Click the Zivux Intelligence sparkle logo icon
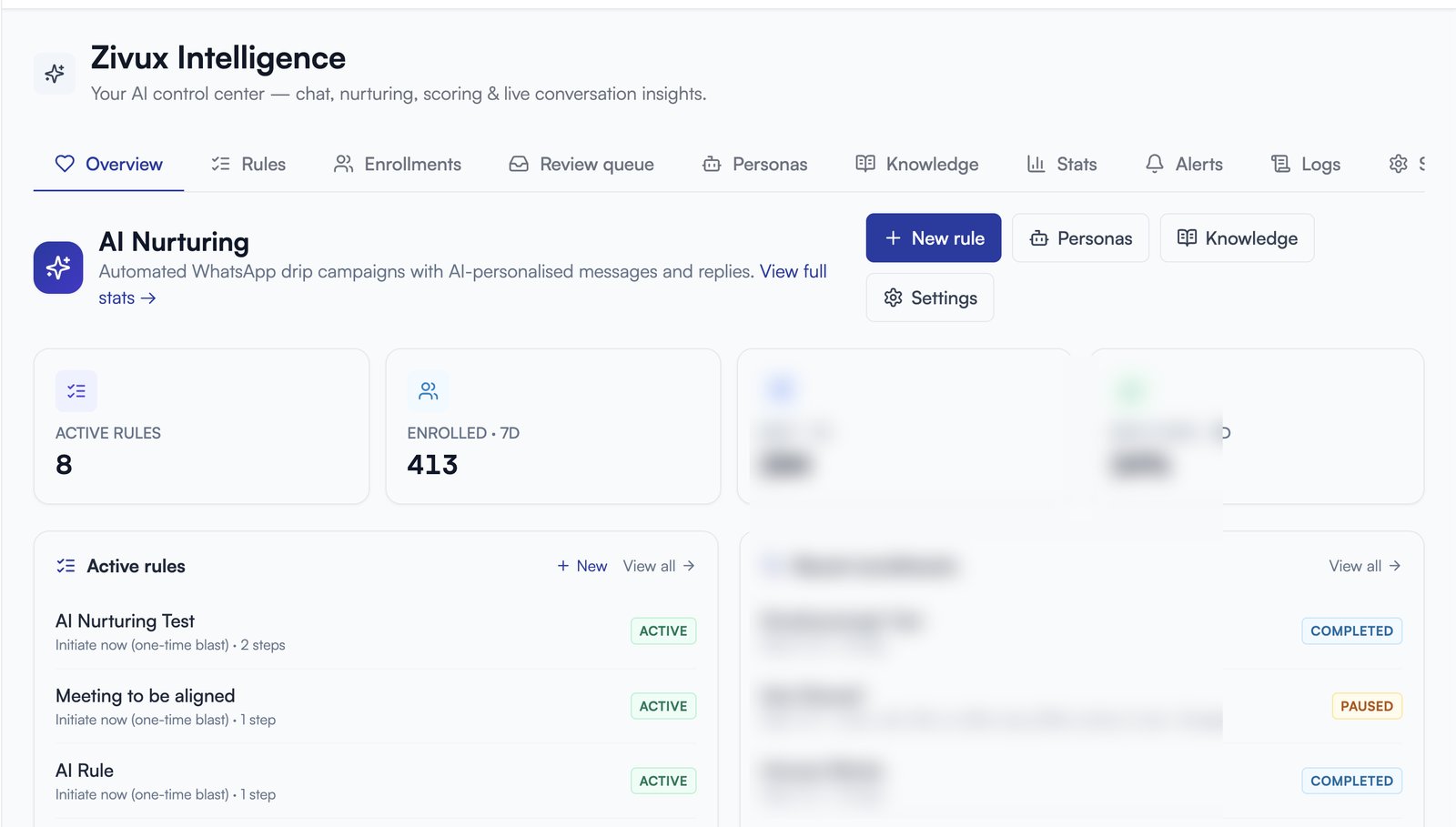Viewport: 1456px width, 827px height. coord(55,74)
